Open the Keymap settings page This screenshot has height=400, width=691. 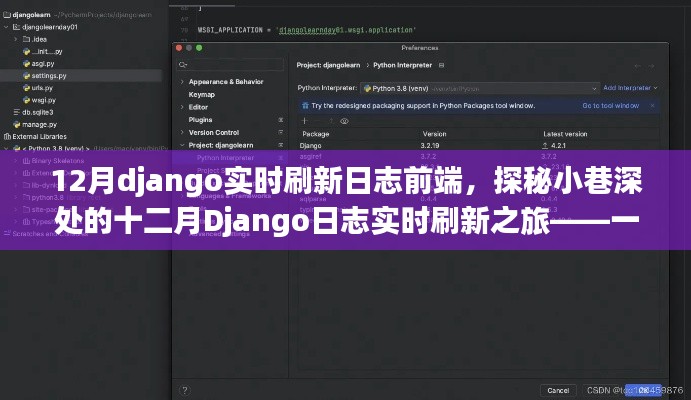202,95
